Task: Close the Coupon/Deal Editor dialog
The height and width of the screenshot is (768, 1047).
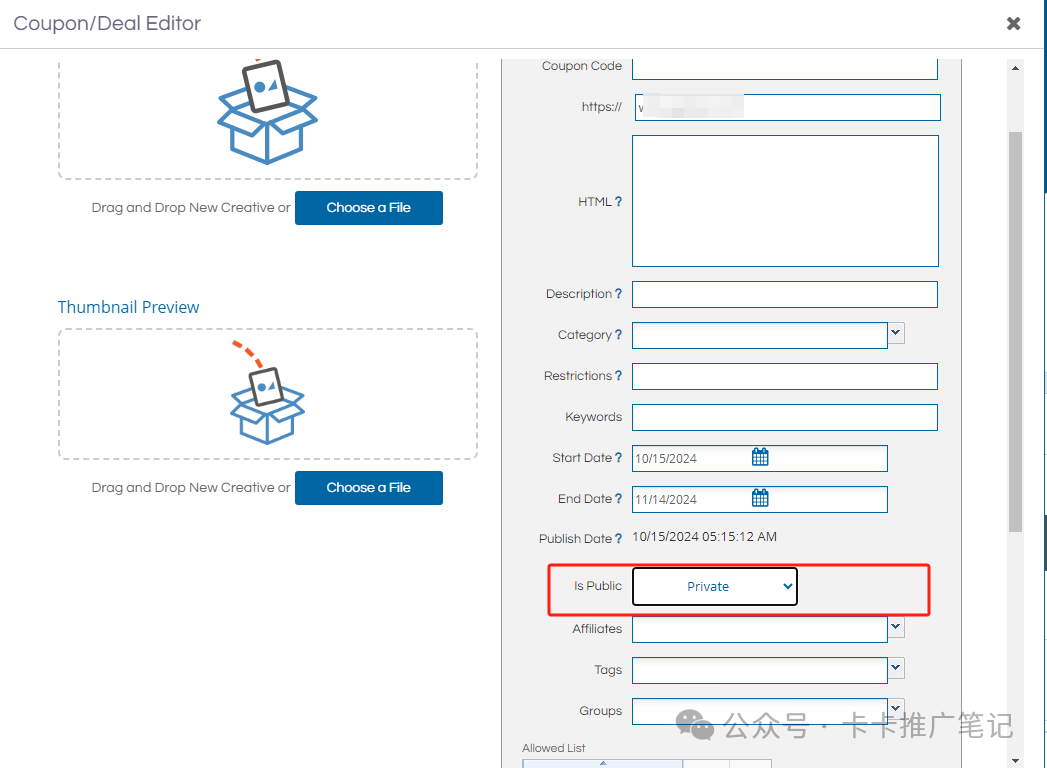Action: click(x=1013, y=23)
